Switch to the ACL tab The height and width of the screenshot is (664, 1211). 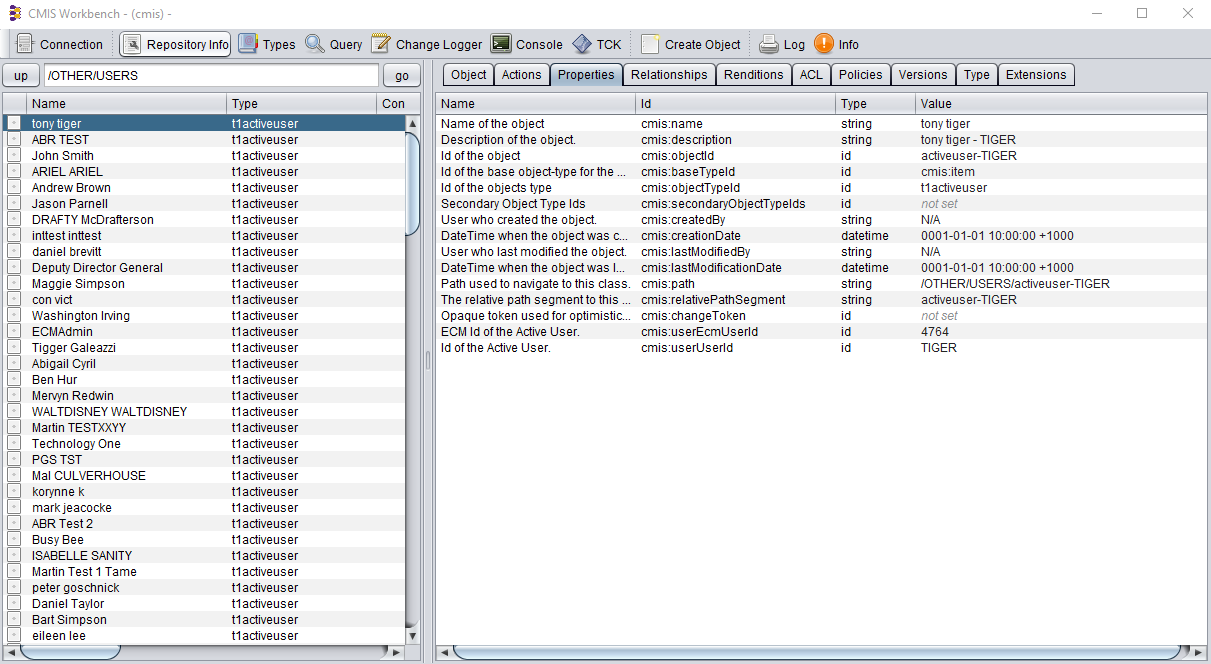click(811, 75)
